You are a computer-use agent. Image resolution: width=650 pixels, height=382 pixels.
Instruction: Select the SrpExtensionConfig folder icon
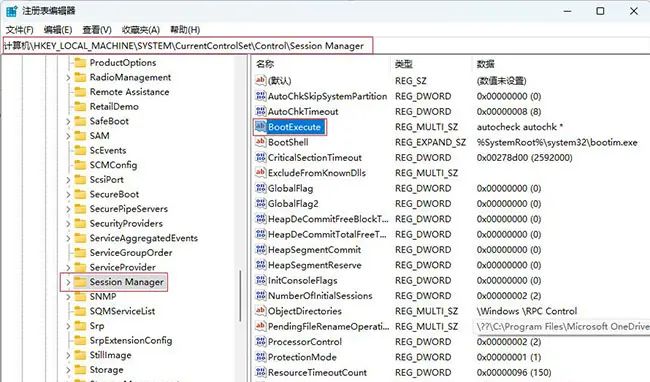[80, 341]
